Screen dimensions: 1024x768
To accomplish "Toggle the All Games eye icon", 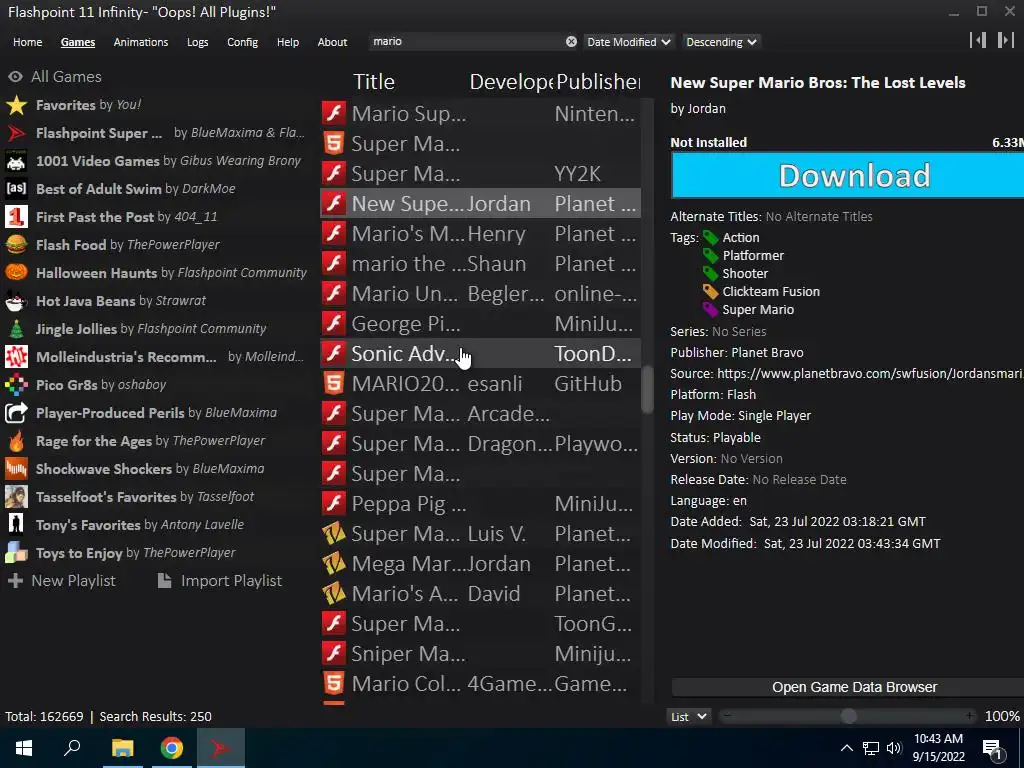I will click(16, 77).
